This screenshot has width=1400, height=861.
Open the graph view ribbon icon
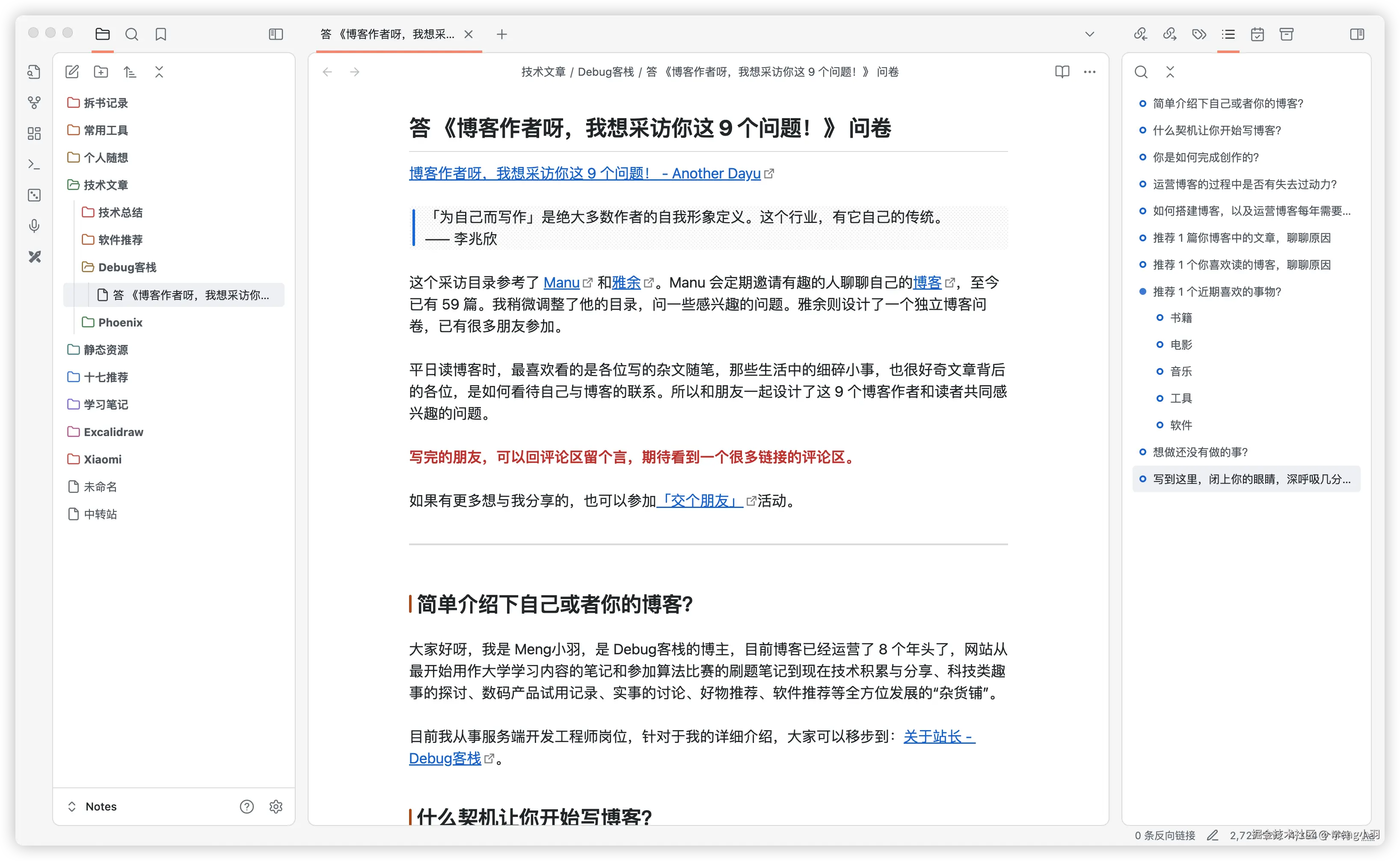tap(34, 103)
